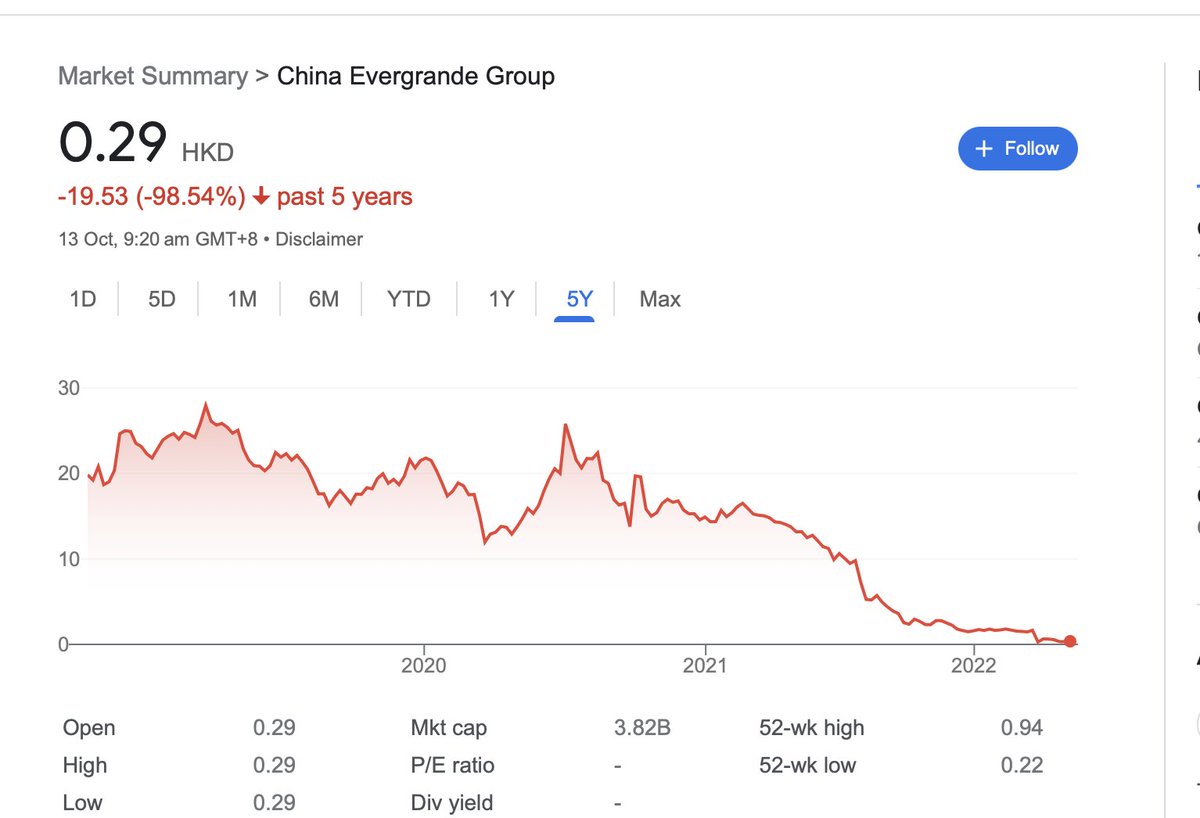This screenshot has width=1200, height=818.
Task: Show the YTD price chart
Action: (x=408, y=299)
